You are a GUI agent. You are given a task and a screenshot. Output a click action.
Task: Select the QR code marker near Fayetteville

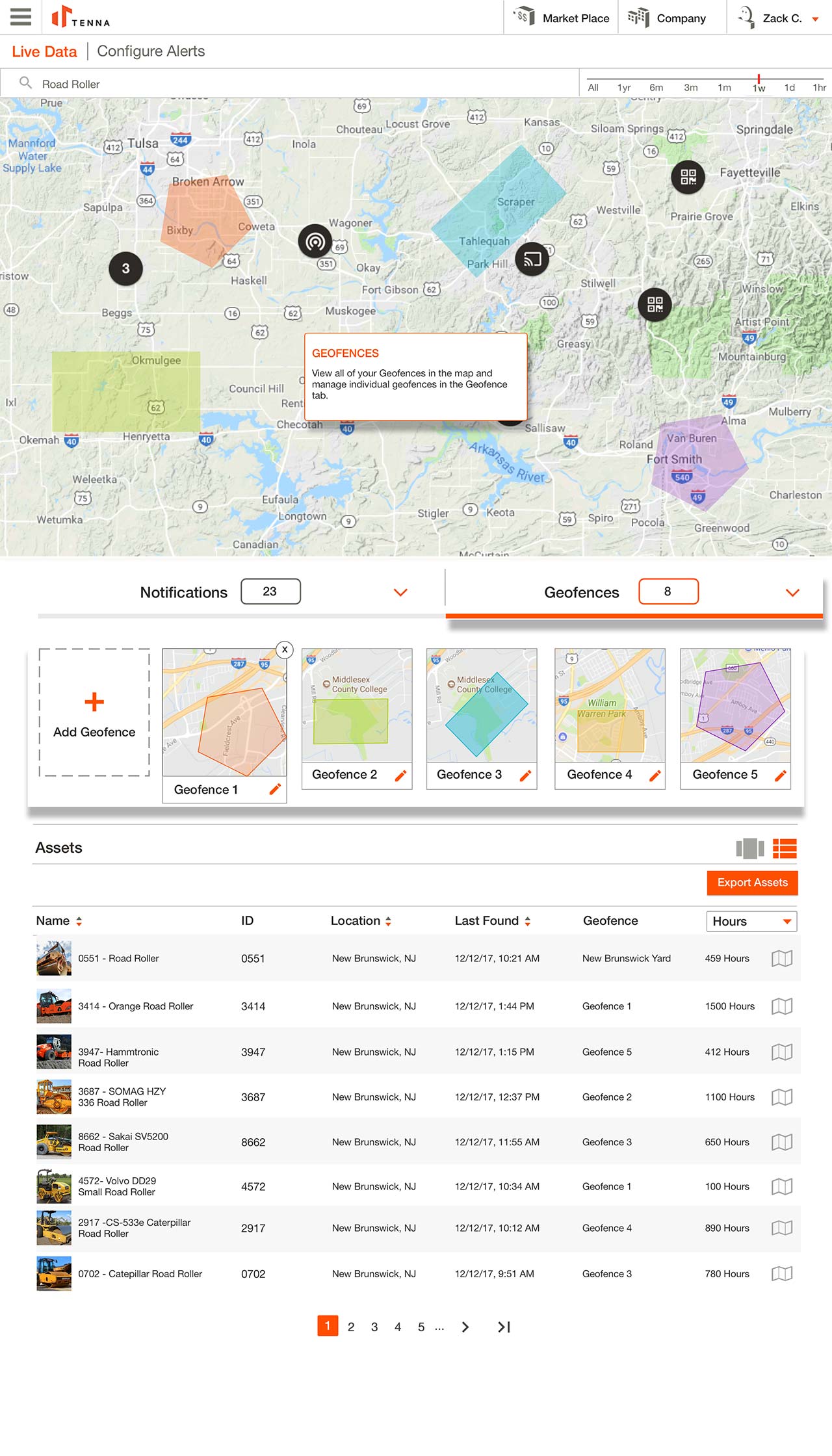pyautogui.click(x=688, y=177)
